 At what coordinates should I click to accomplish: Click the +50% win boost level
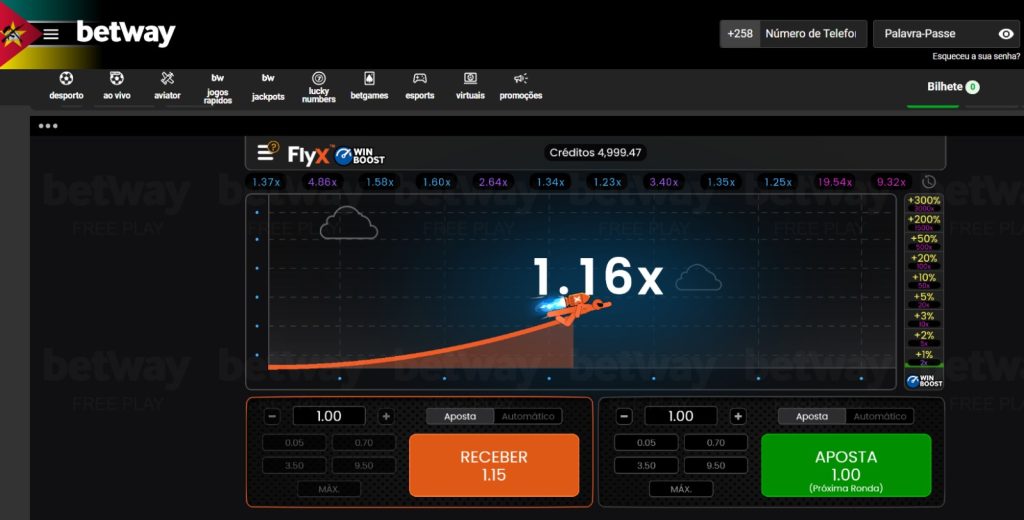pos(924,241)
